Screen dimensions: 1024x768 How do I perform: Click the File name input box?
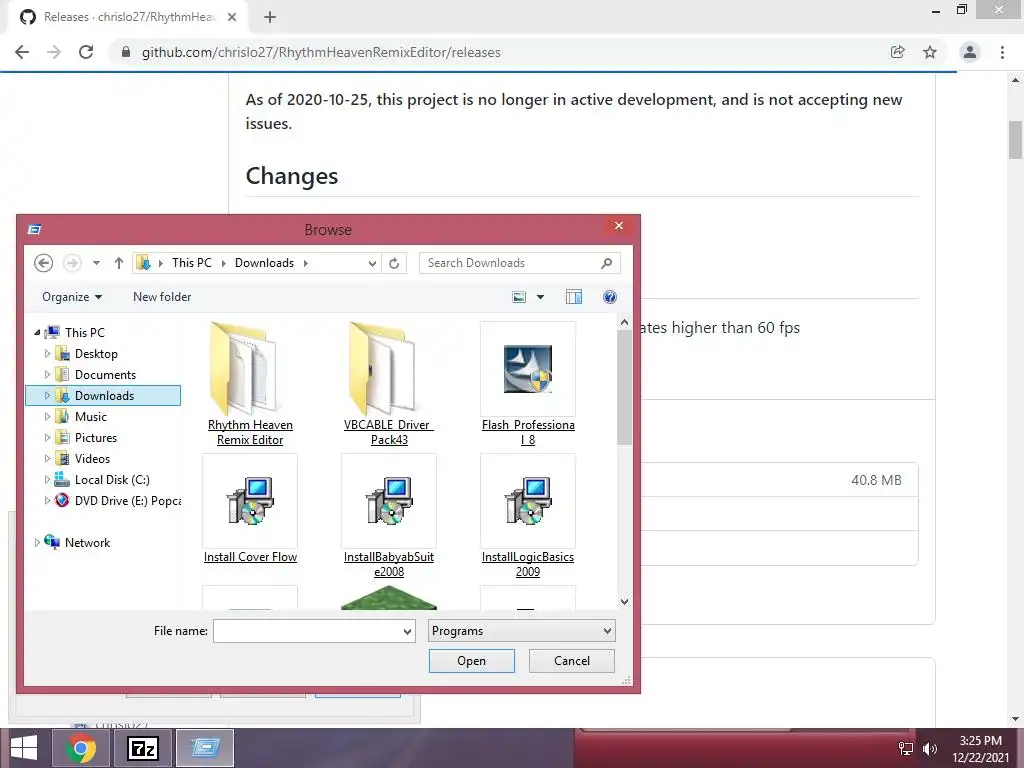point(307,631)
